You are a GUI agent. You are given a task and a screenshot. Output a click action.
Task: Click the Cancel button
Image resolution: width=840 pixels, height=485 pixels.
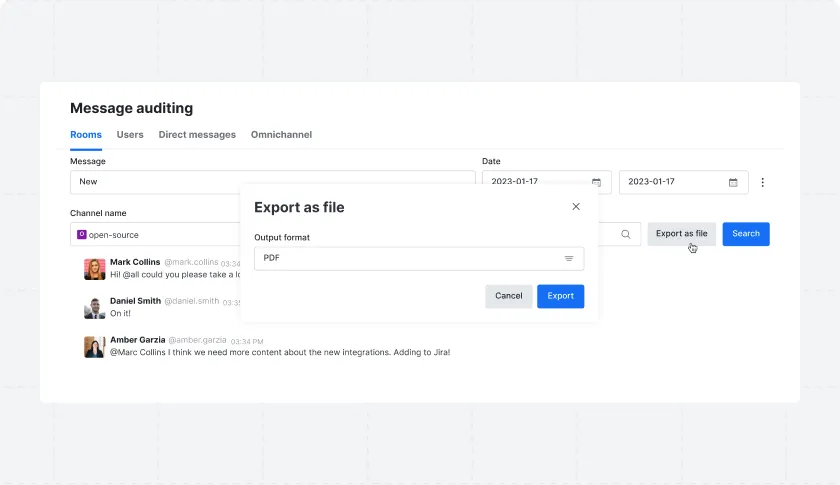coord(508,296)
